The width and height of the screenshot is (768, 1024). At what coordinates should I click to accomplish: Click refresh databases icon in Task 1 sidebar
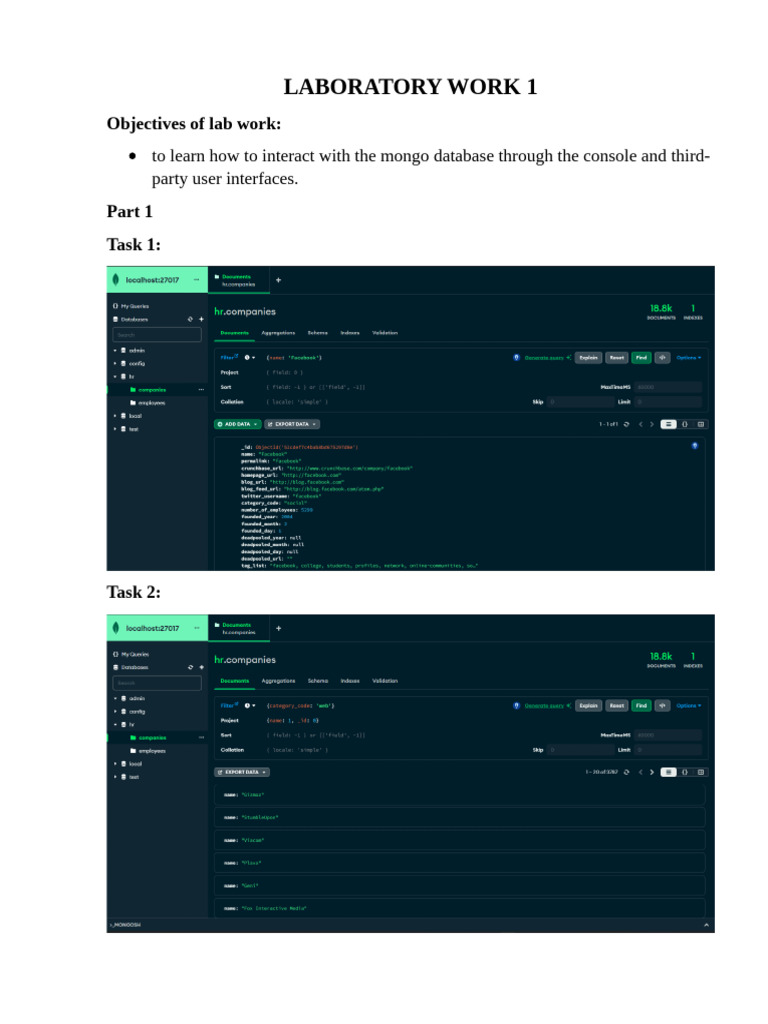click(190, 319)
